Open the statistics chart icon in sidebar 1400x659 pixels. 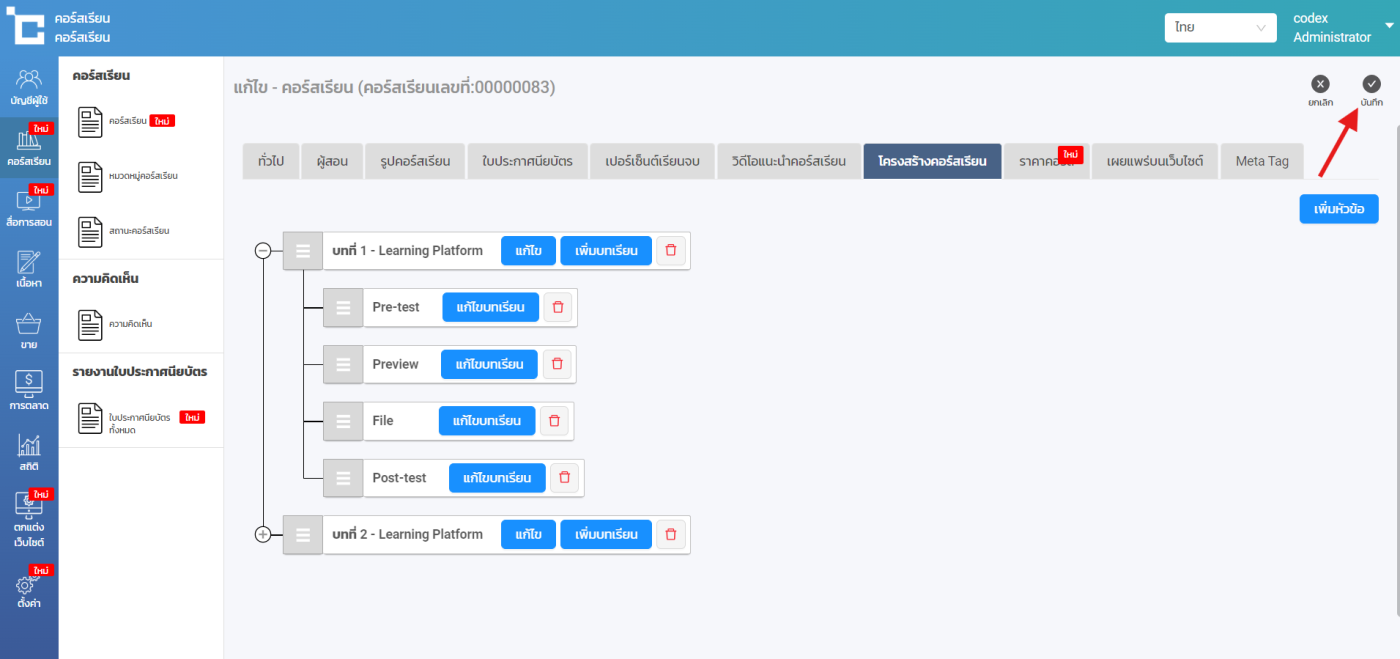29,447
